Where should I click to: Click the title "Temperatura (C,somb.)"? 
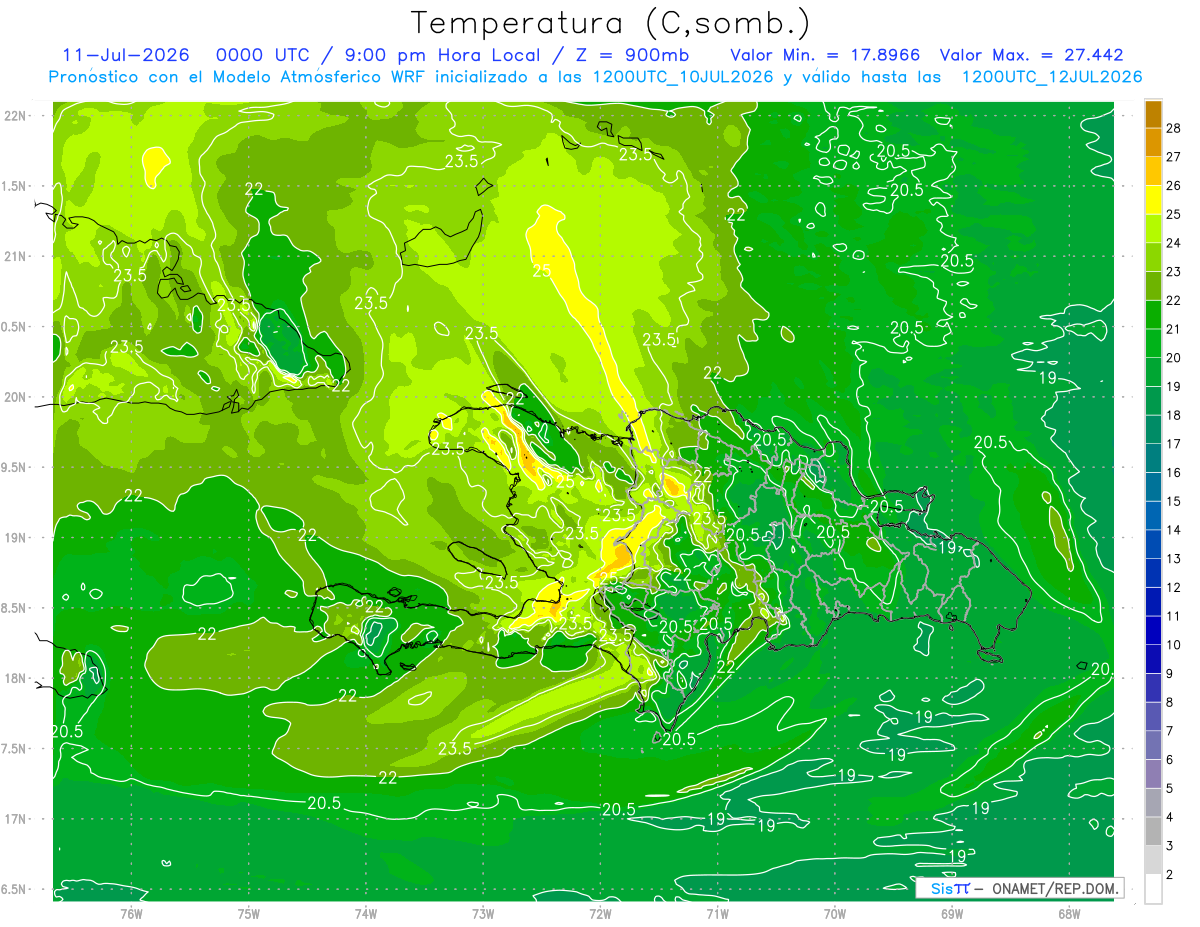coord(611,23)
